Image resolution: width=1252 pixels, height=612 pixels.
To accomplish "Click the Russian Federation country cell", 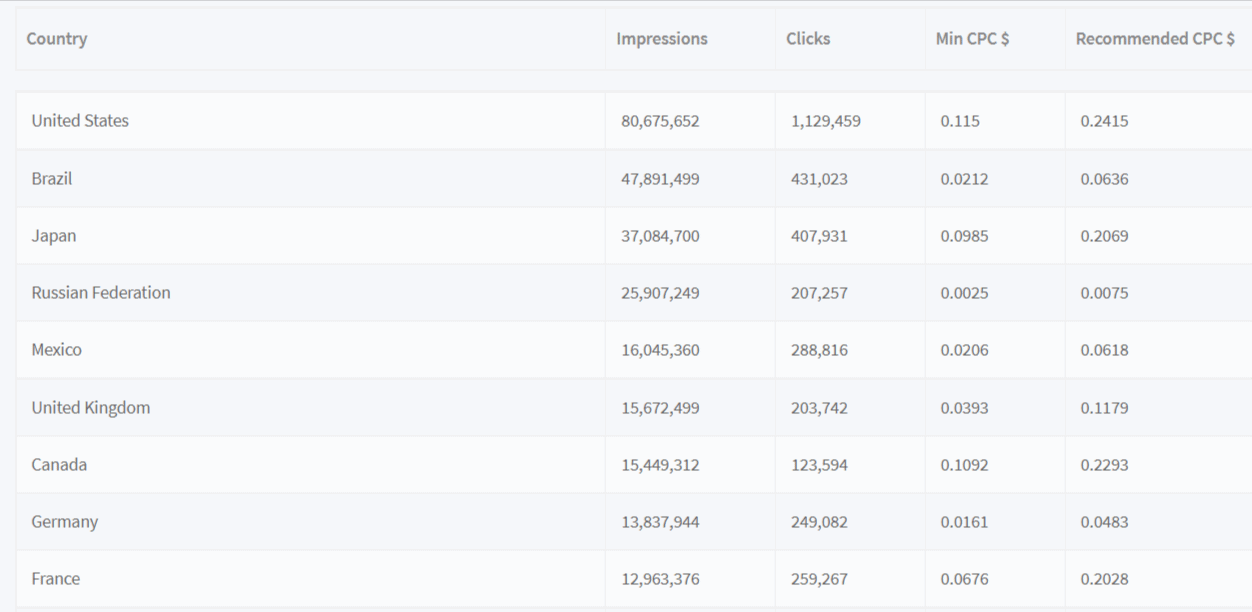I will 101,293.
